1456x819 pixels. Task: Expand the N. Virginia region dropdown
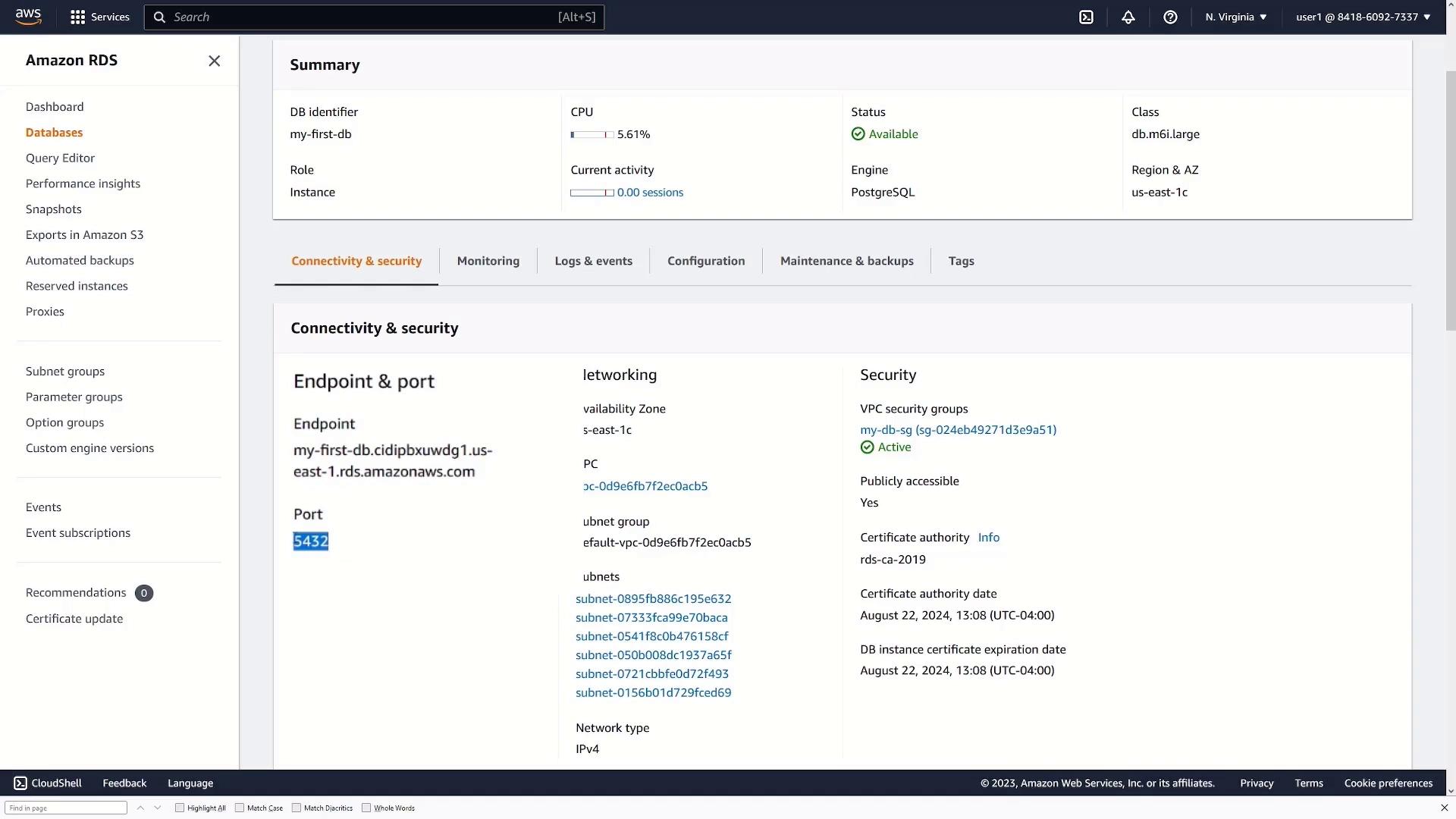[1235, 17]
